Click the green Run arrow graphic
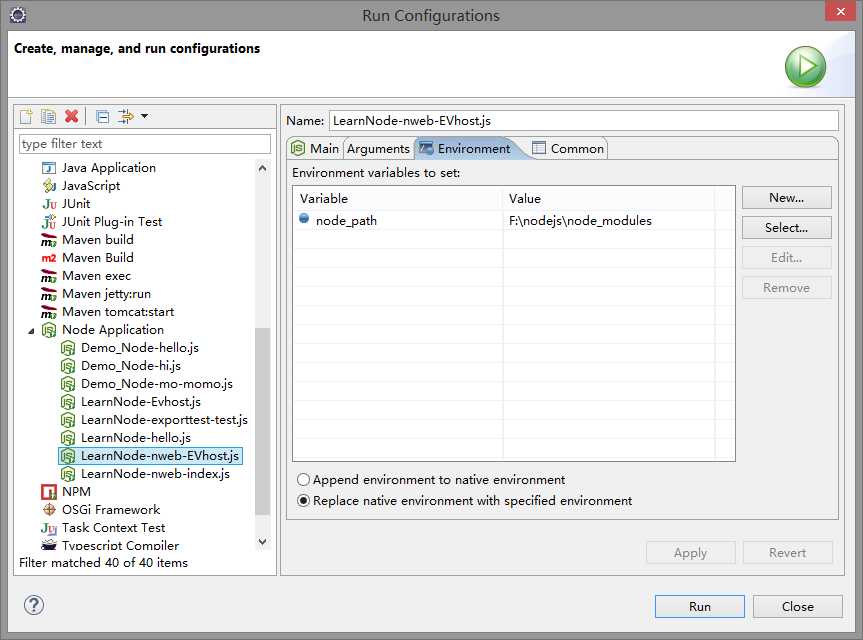 click(x=805, y=67)
